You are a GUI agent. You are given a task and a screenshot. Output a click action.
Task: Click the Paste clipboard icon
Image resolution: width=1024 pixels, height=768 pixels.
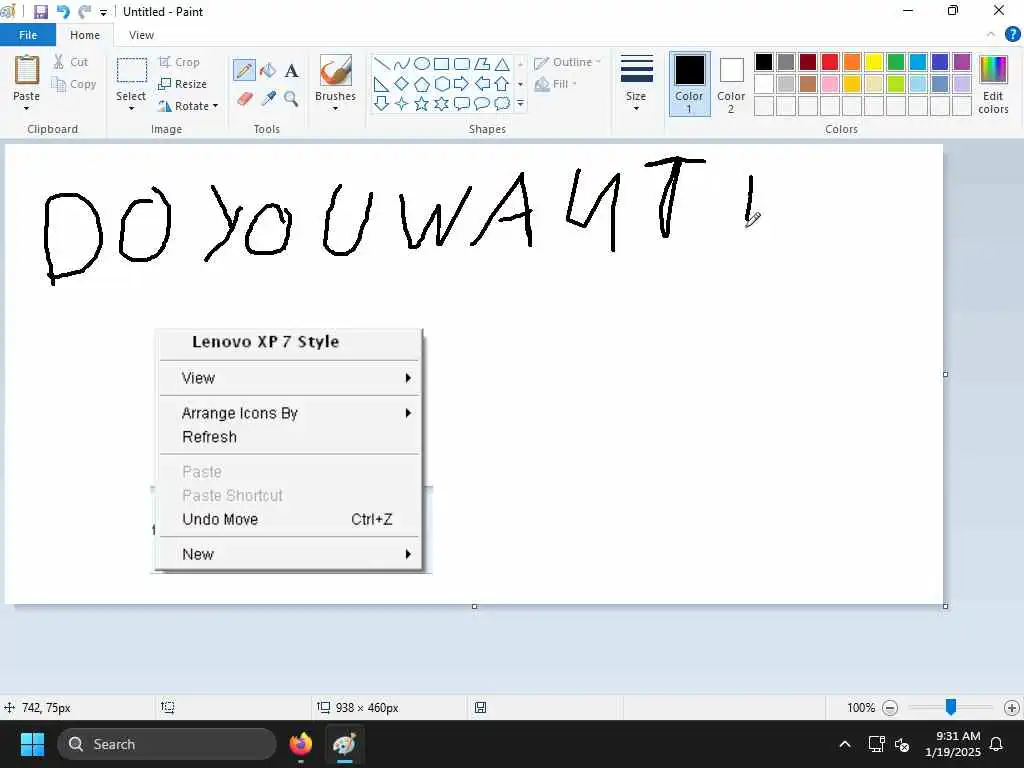27,70
